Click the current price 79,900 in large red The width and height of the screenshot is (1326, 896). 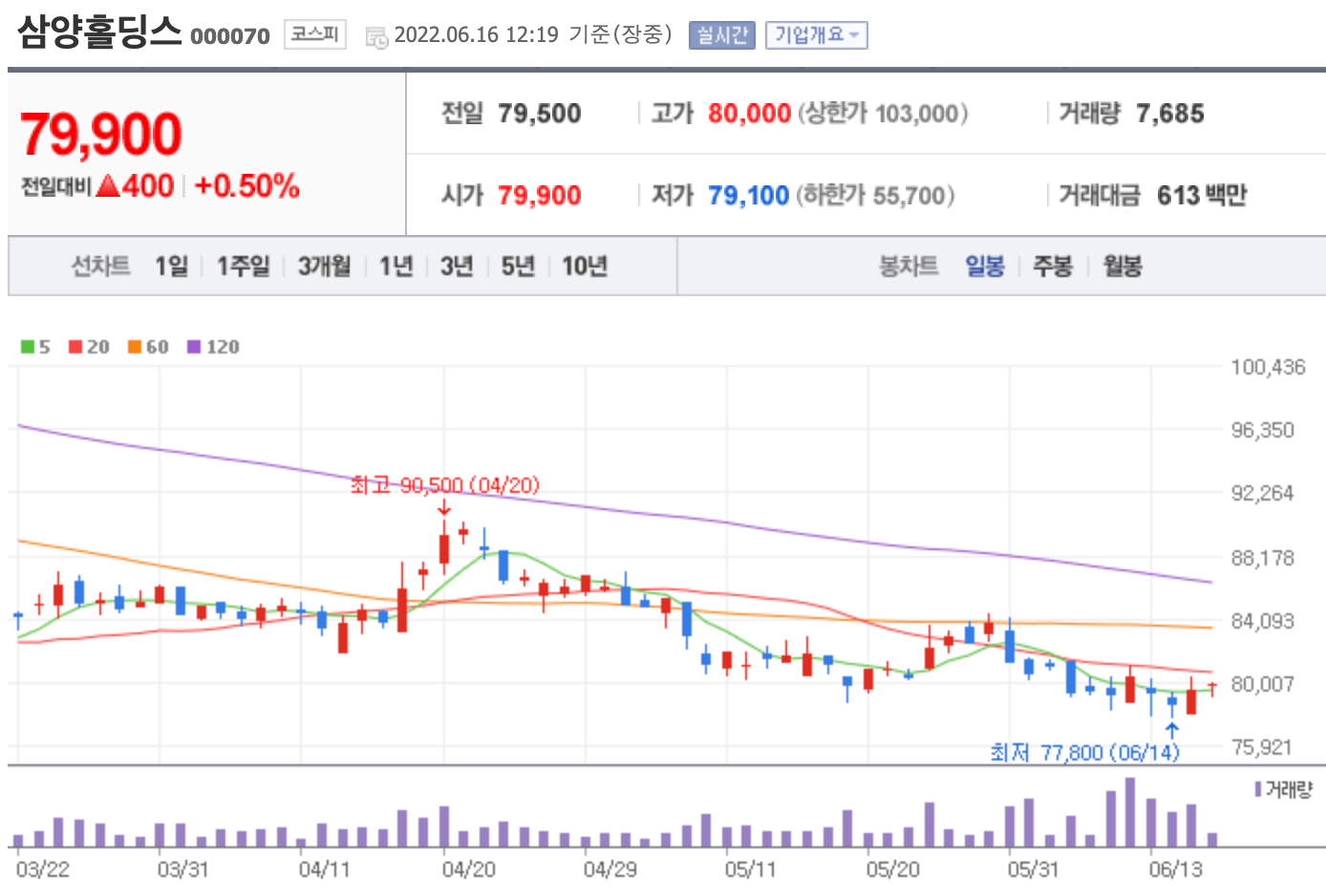click(100, 134)
